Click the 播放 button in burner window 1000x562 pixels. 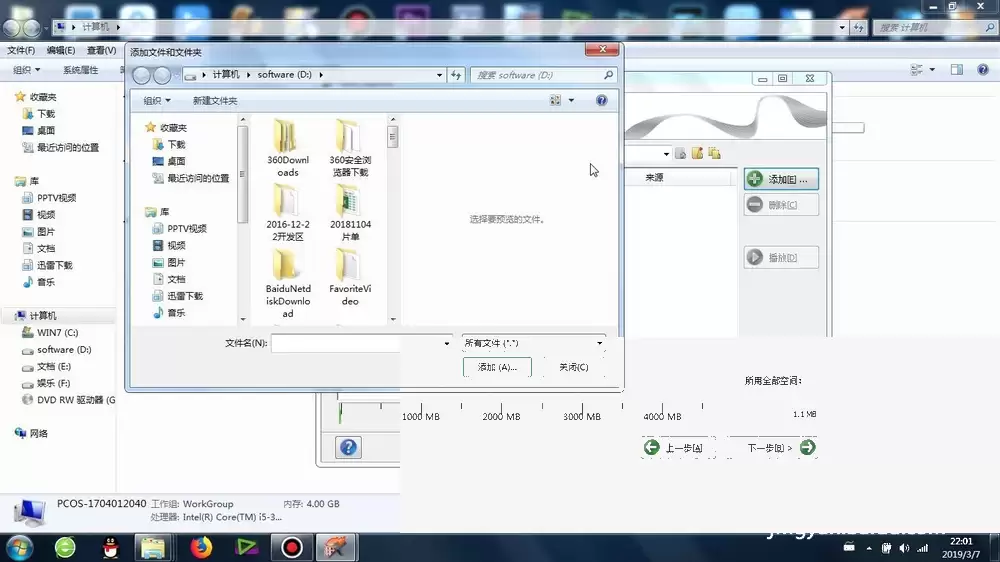tap(781, 257)
